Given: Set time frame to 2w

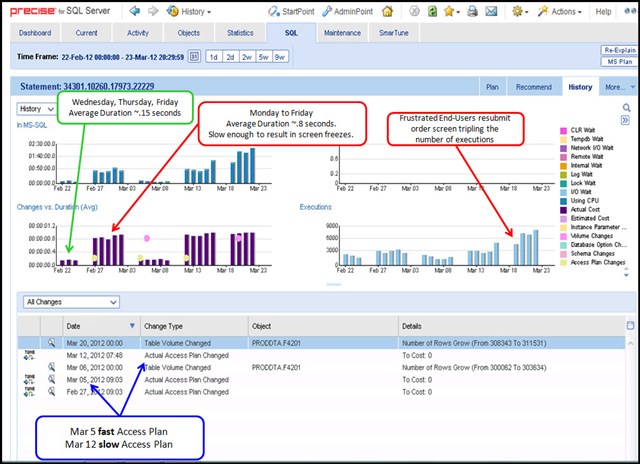Looking at the screenshot, I should tap(247, 57).
